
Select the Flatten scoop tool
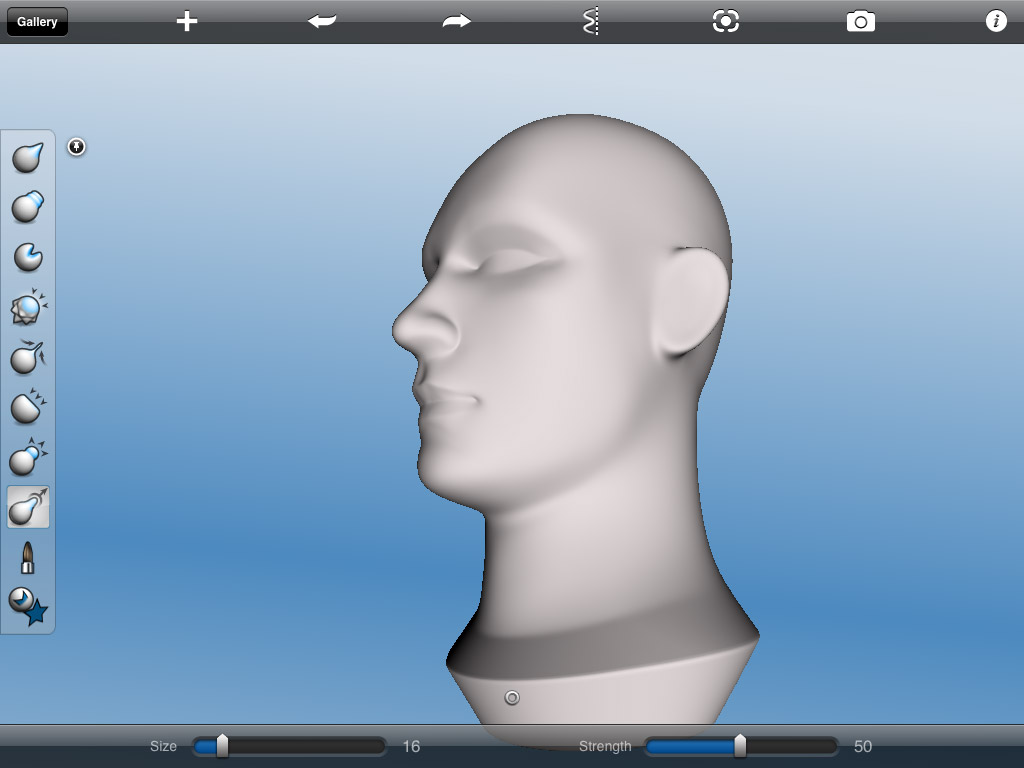[x=28, y=257]
